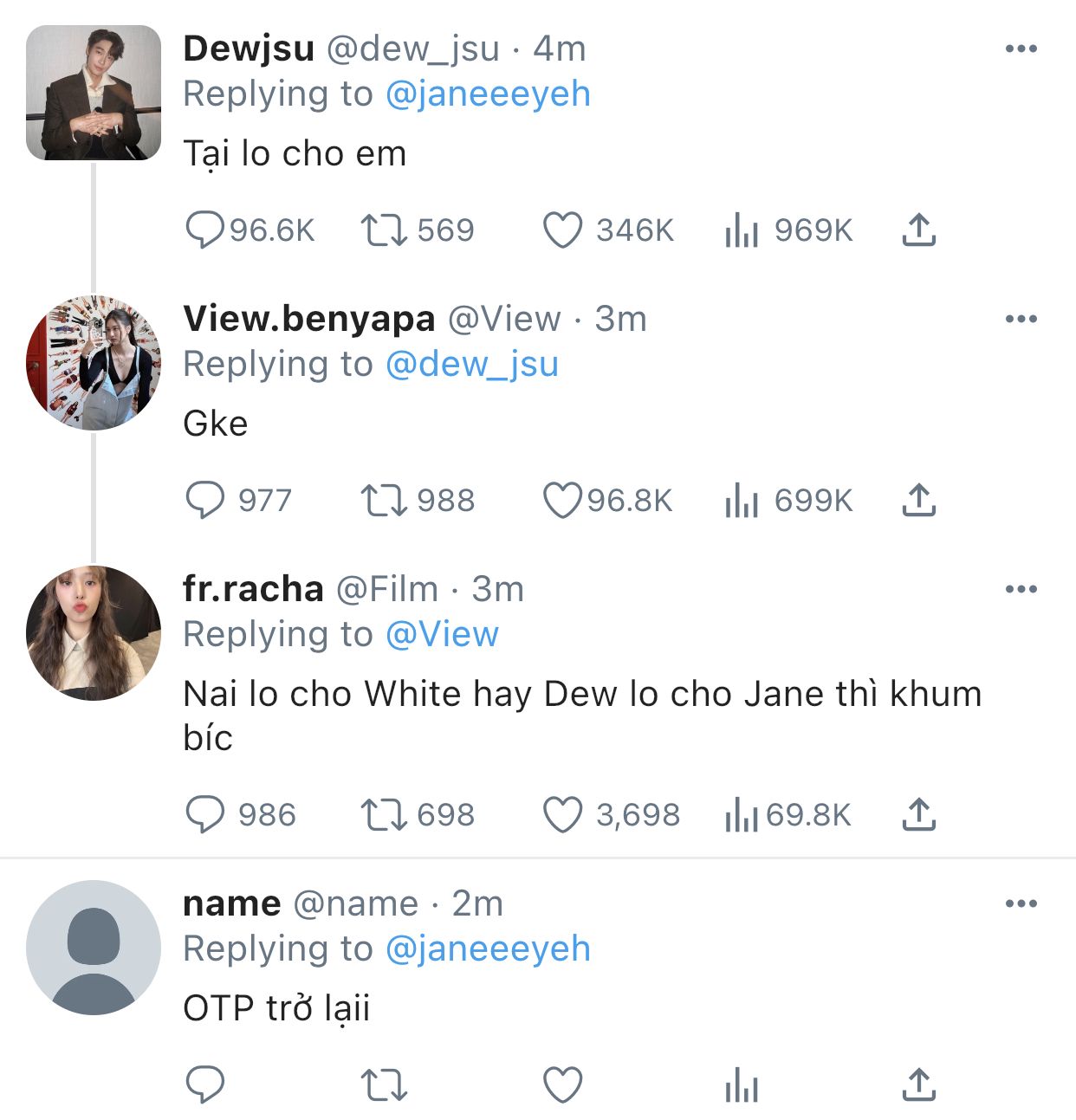Click the @janeeeyeh mention under Dewjsu
Viewport: 1076px width, 1120px height.
pos(488,94)
